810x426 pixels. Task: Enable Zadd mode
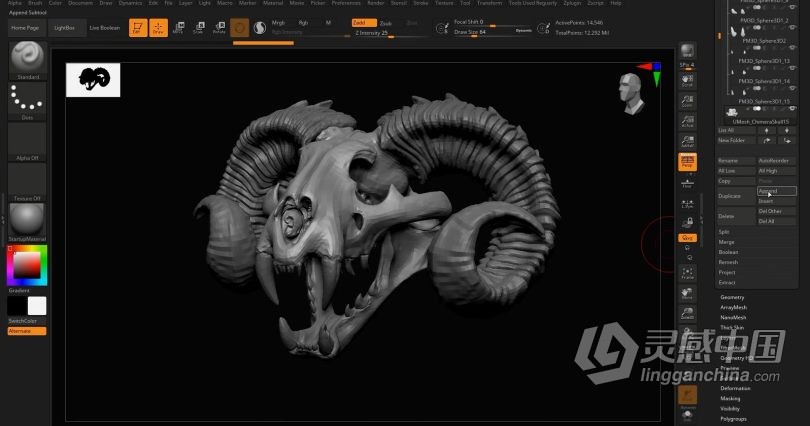click(x=364, y=23)
